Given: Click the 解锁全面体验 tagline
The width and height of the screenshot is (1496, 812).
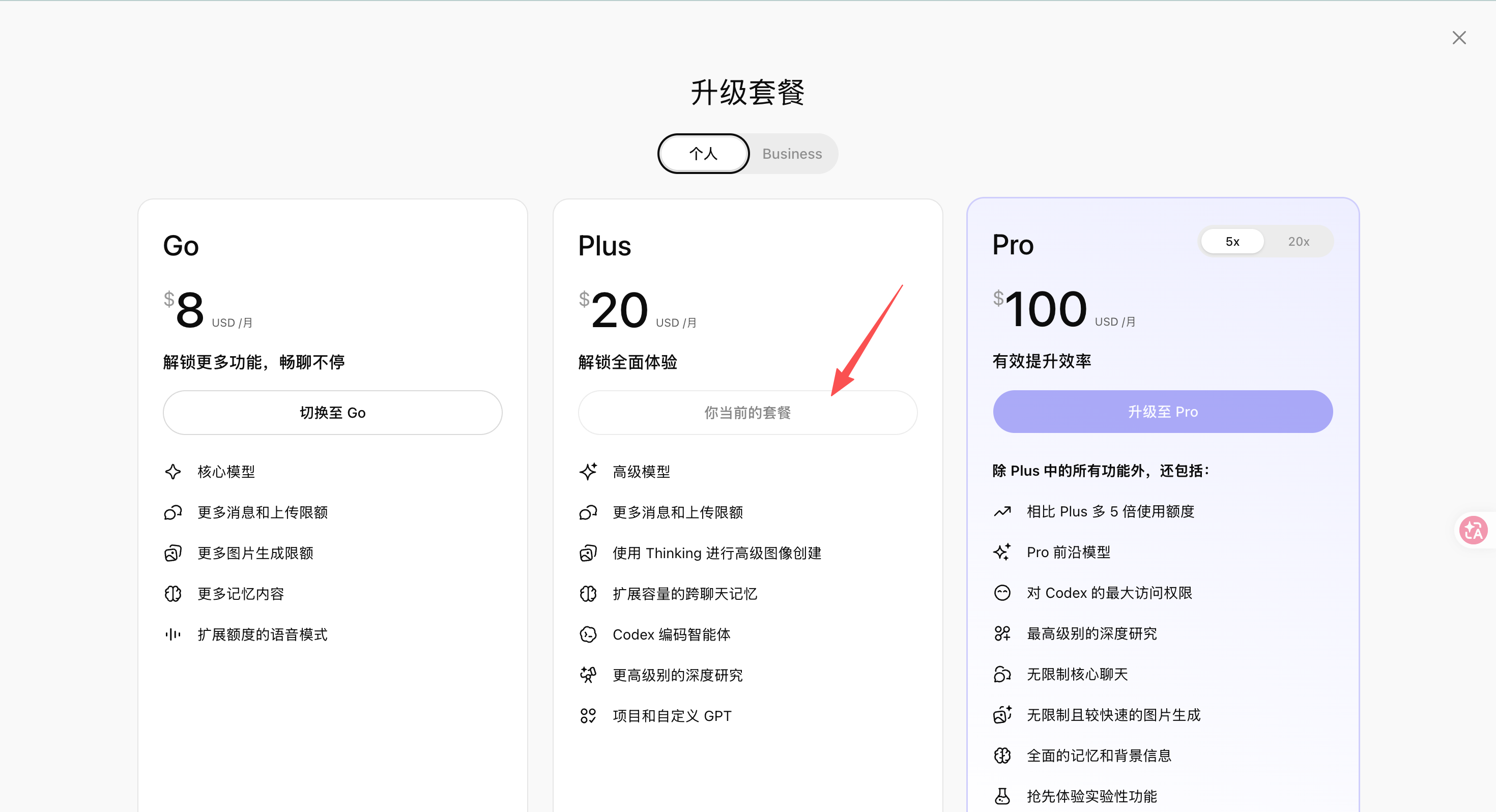Looking at the screenshot, I should coord(628,362).
